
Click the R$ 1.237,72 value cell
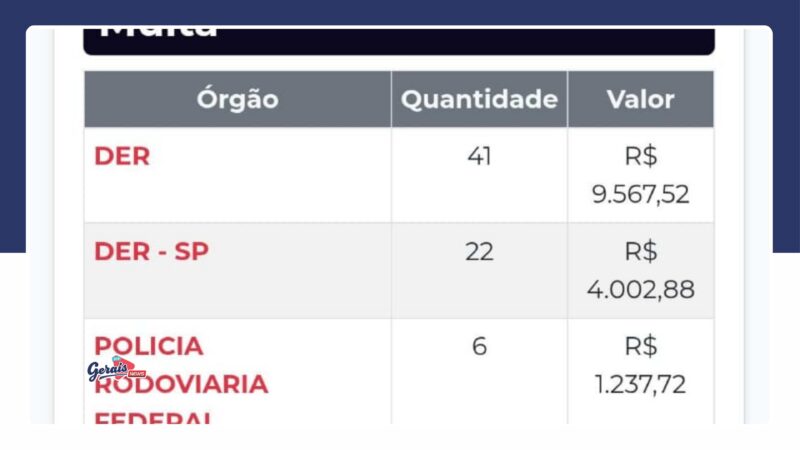click(641, 371)
